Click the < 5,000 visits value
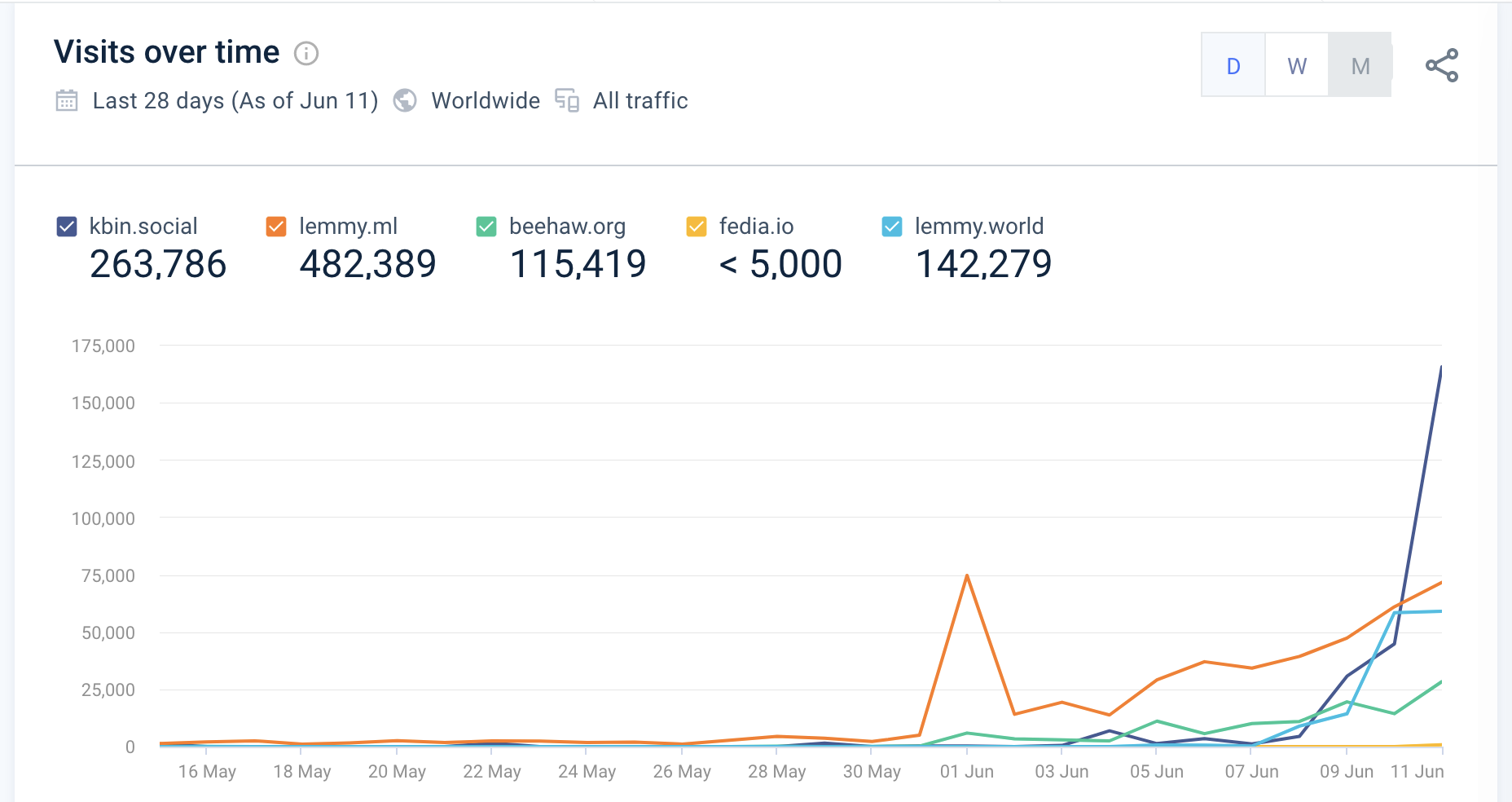The image size is (1512, 802). click(x=780, y=264)
